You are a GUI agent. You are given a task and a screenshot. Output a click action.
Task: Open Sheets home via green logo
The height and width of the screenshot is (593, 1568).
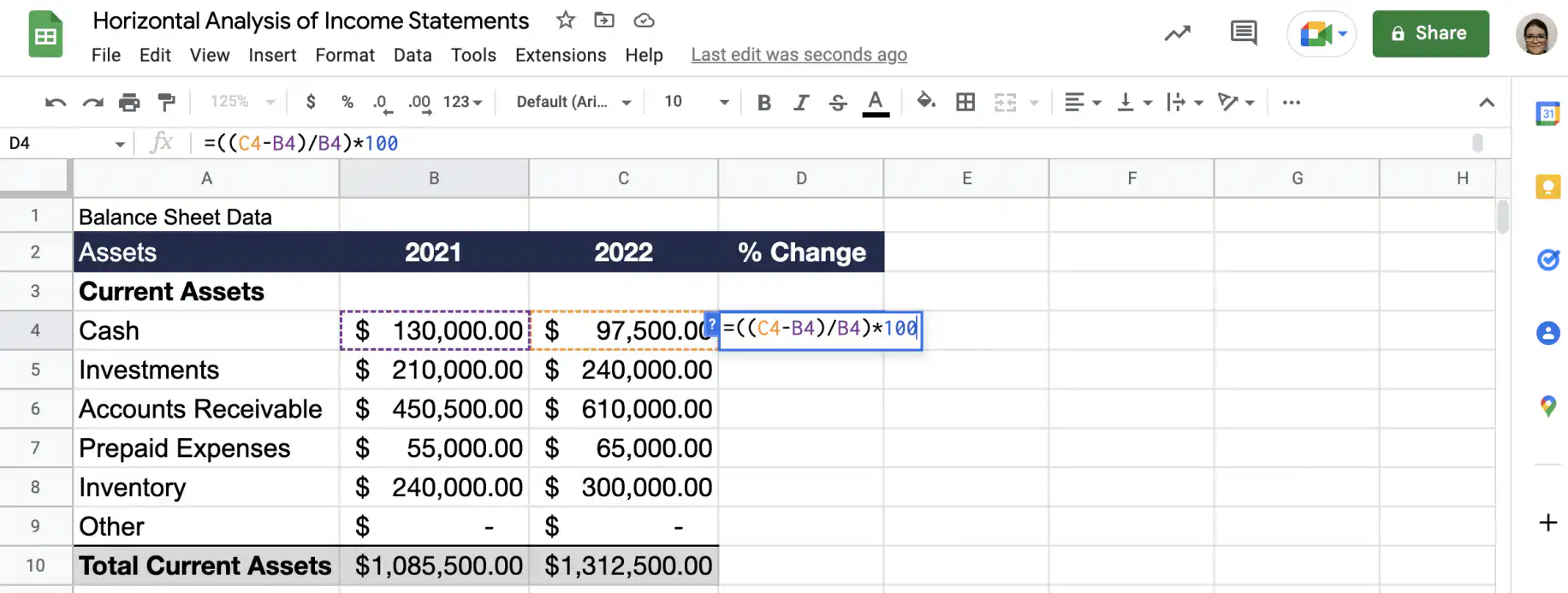45,34
